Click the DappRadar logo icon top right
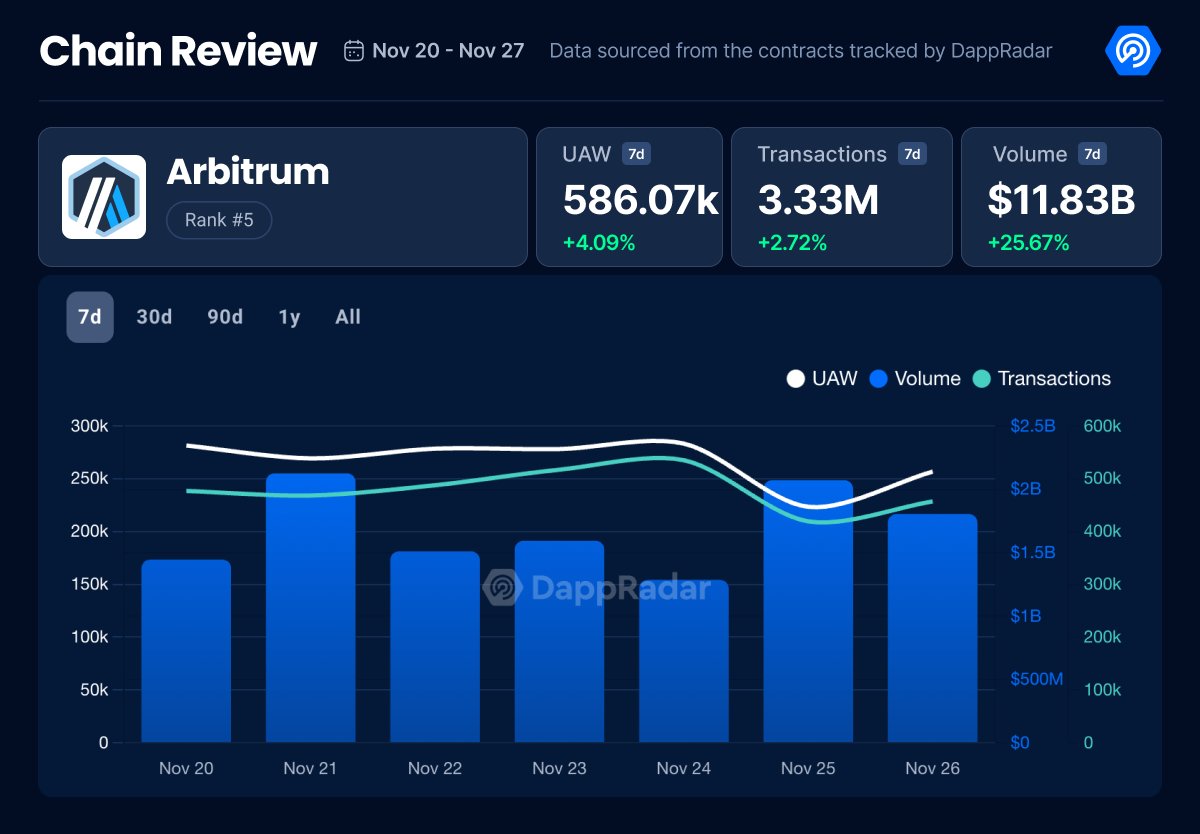This screenshot has height=834, width=1200. click(x=1131, y=48)
